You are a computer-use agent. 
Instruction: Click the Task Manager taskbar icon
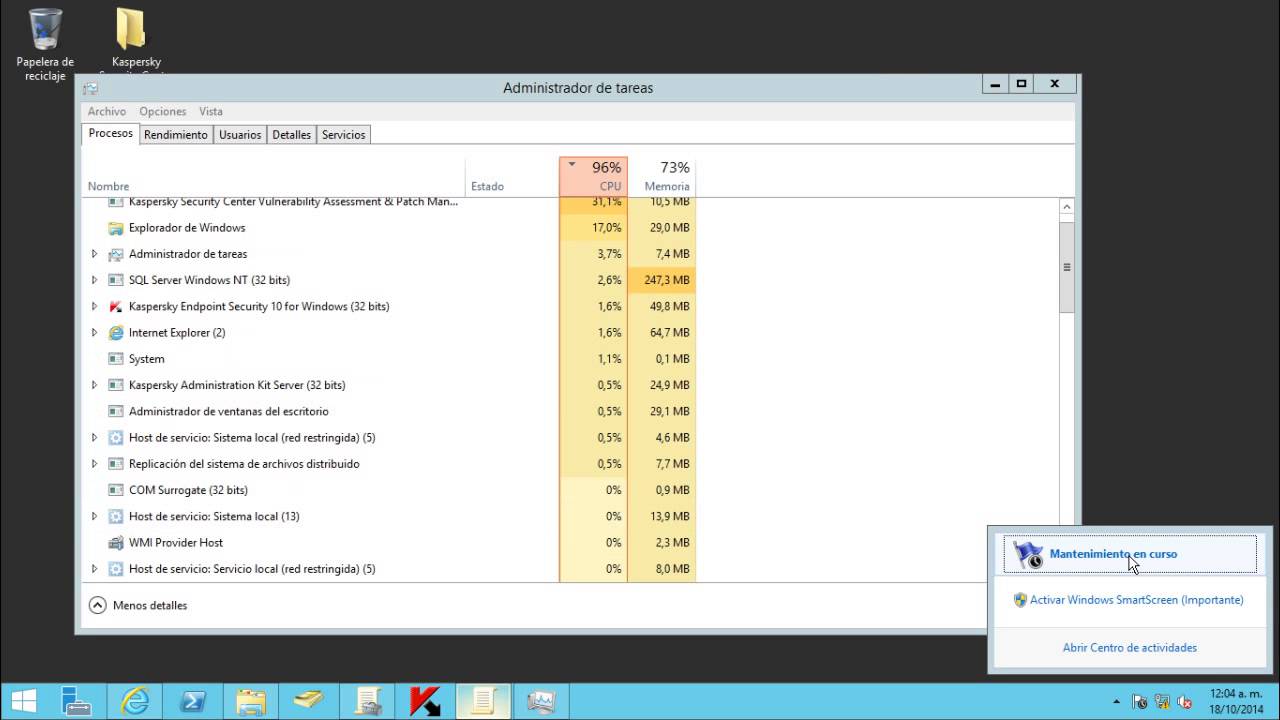click(x=541, y=702)
